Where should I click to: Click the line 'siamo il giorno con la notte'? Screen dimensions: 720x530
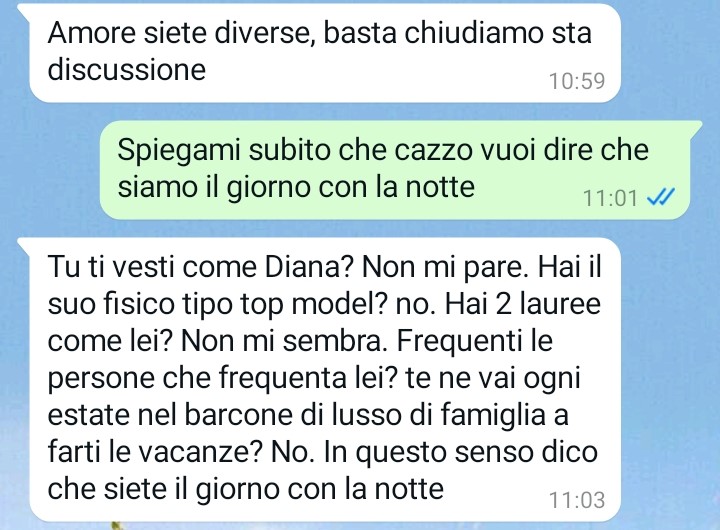[x=296, y=187]
